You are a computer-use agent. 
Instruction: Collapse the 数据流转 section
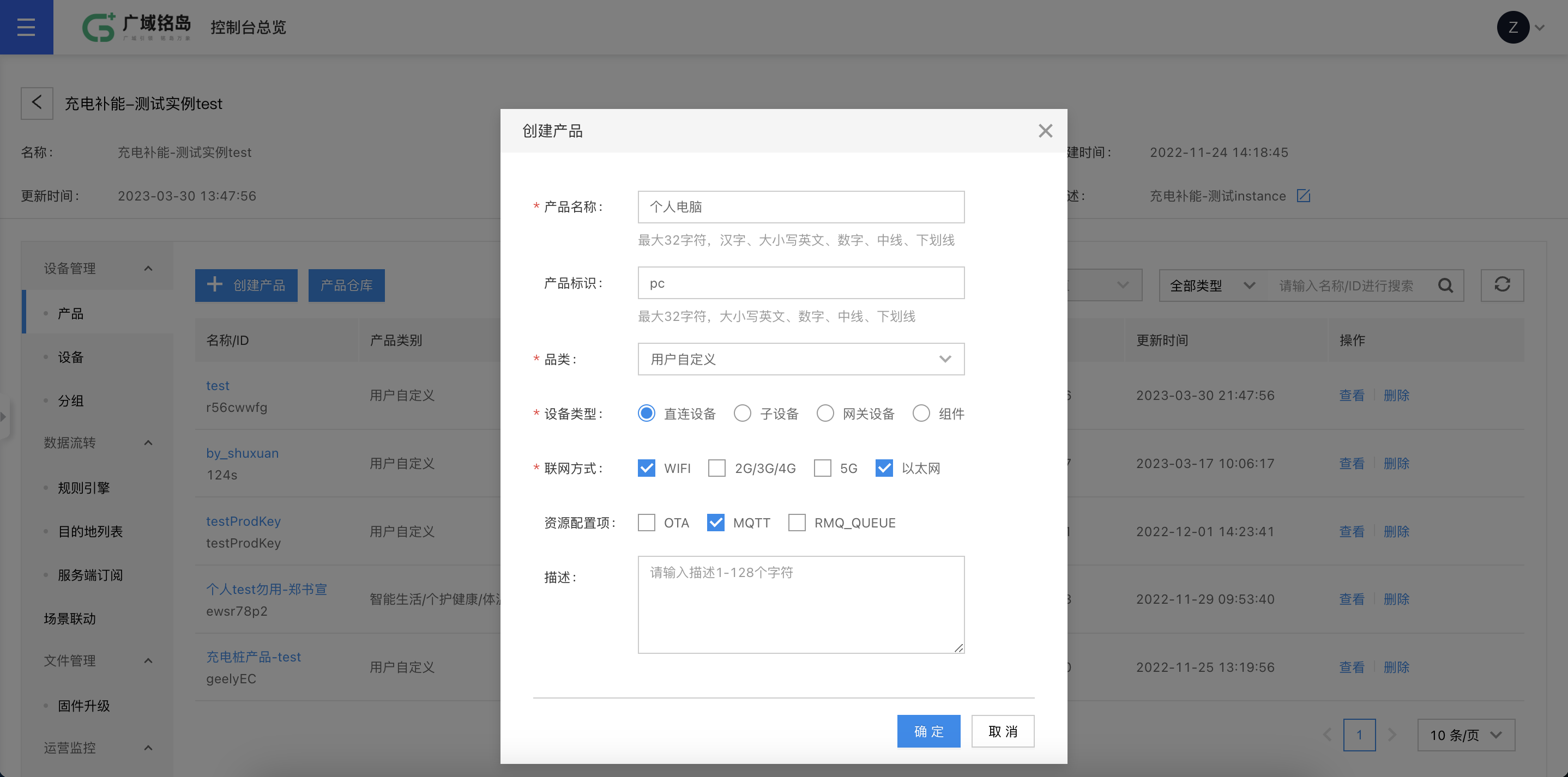(x=148, y=442)
